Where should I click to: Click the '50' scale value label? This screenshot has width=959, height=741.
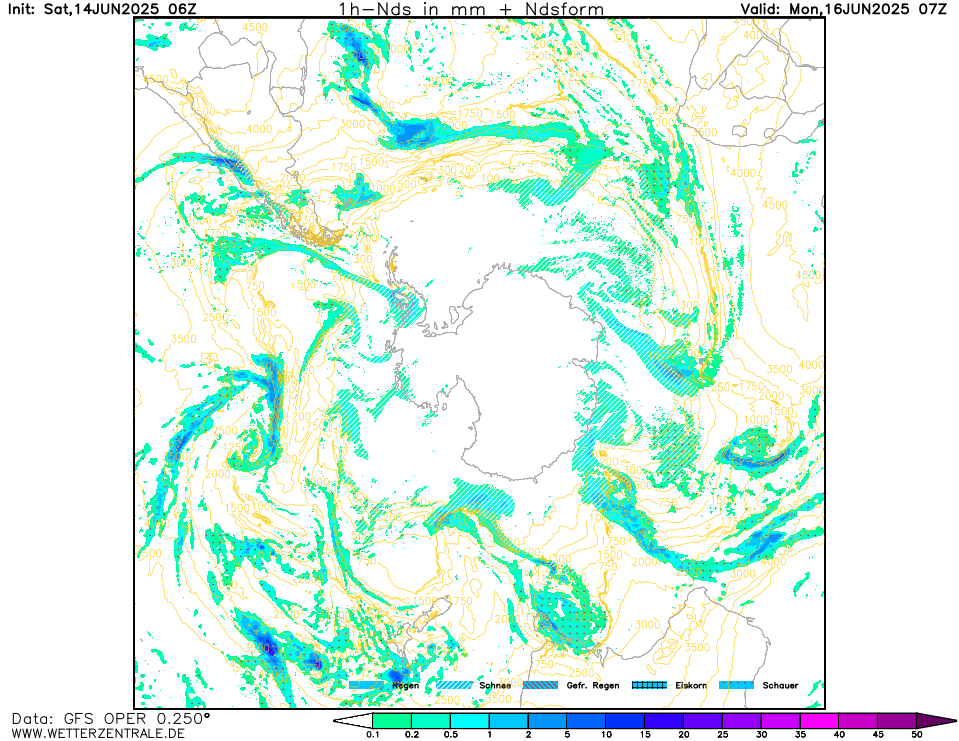[x=917, y=735]
